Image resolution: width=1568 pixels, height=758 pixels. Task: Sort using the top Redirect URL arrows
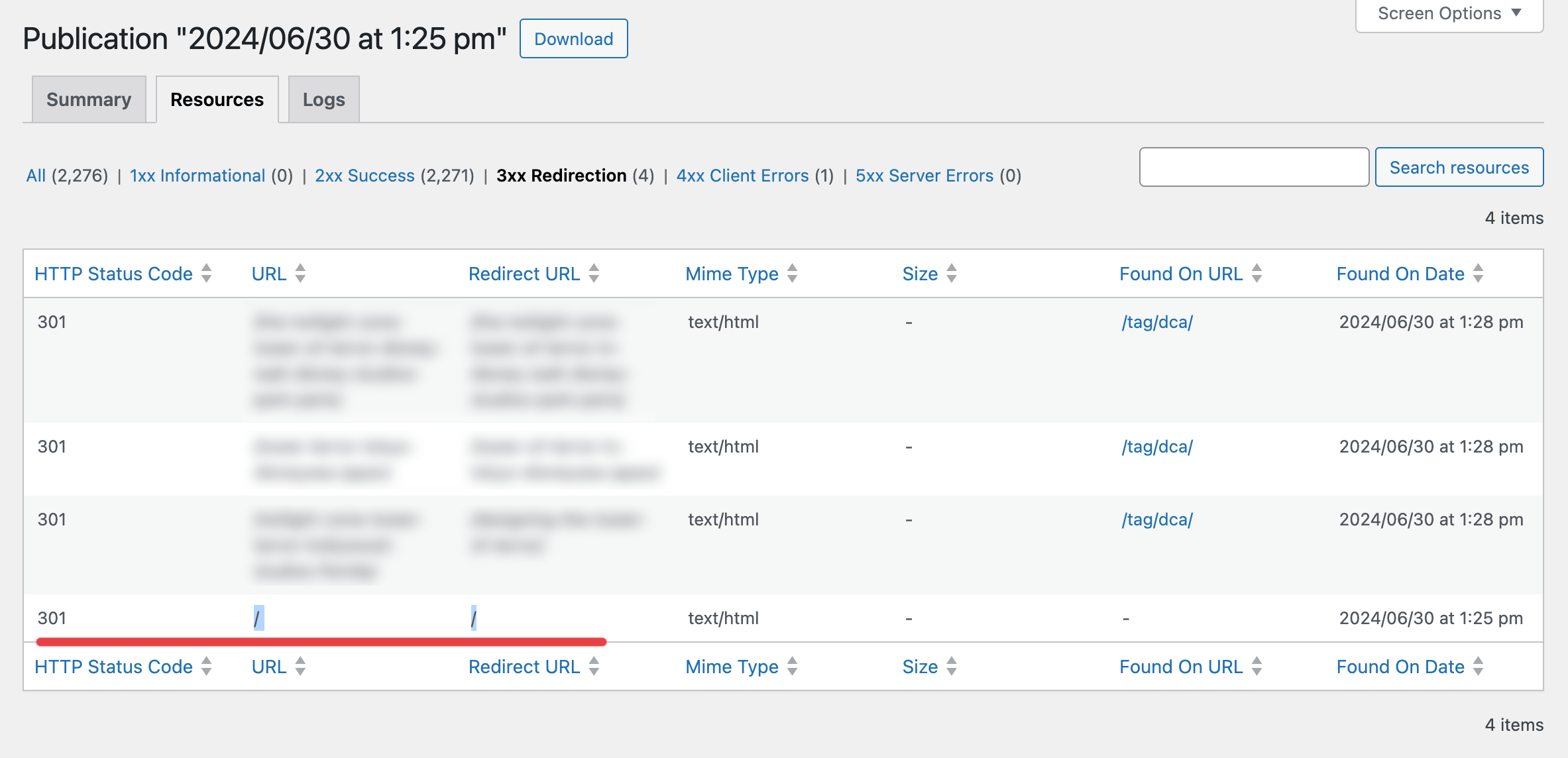(x=594, y=273)
